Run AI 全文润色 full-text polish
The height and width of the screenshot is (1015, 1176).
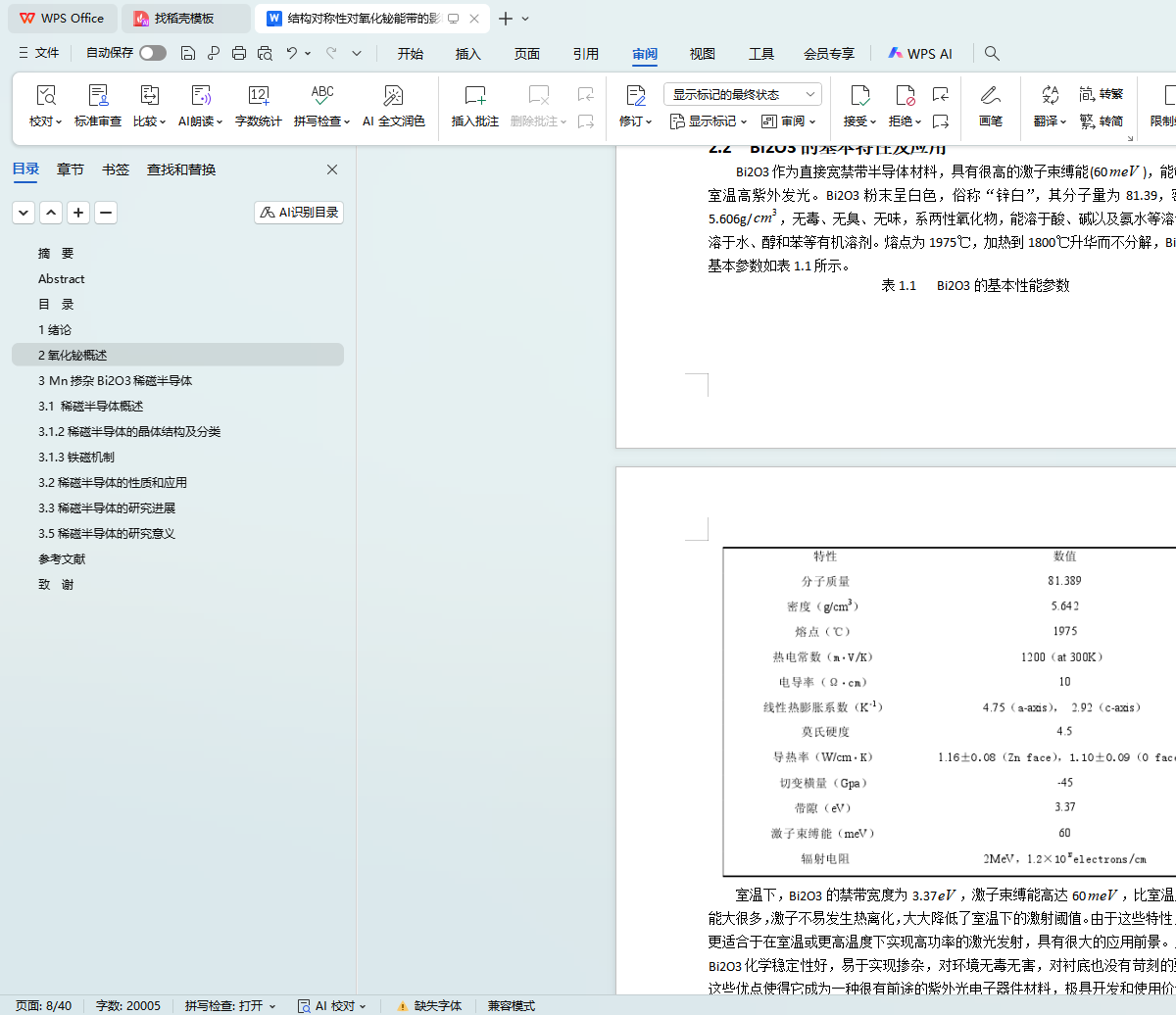point(393,106)
